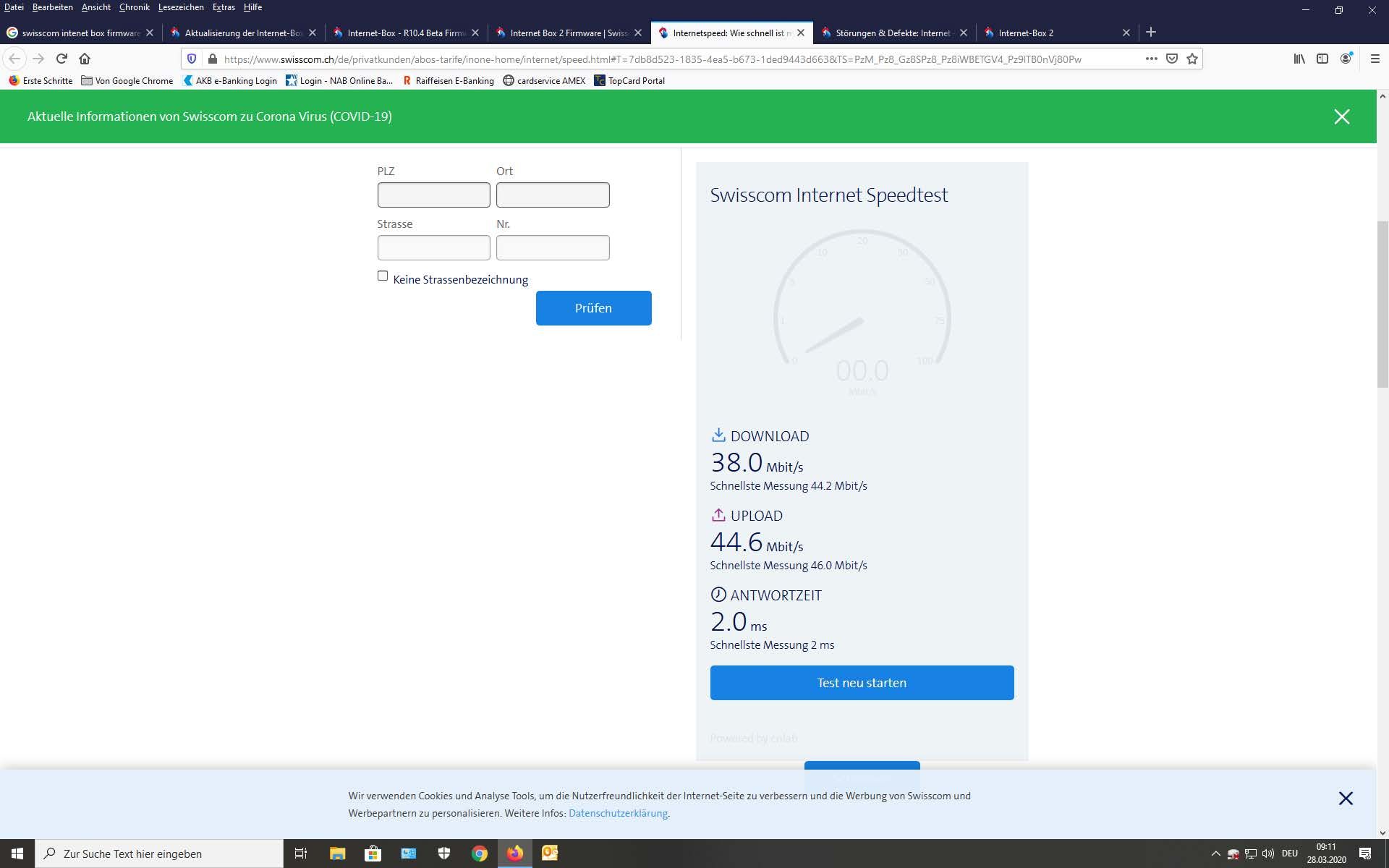Open Outlook from the taskbar
Viewport: 1389px width, 868px height.
click(x=550, y=854)
